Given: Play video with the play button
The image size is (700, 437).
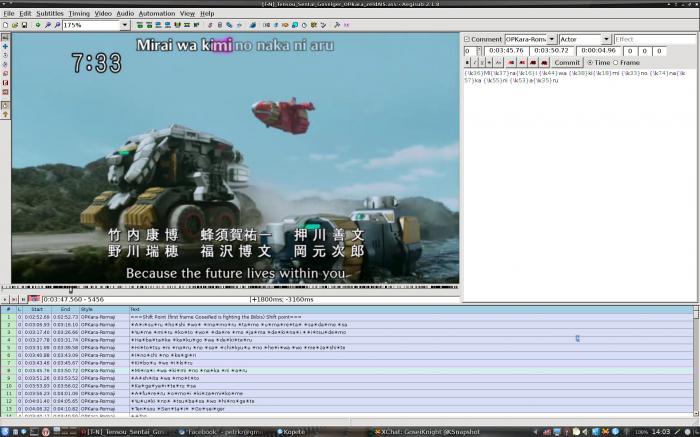Looking at the screenshot, I should (4, 299).
